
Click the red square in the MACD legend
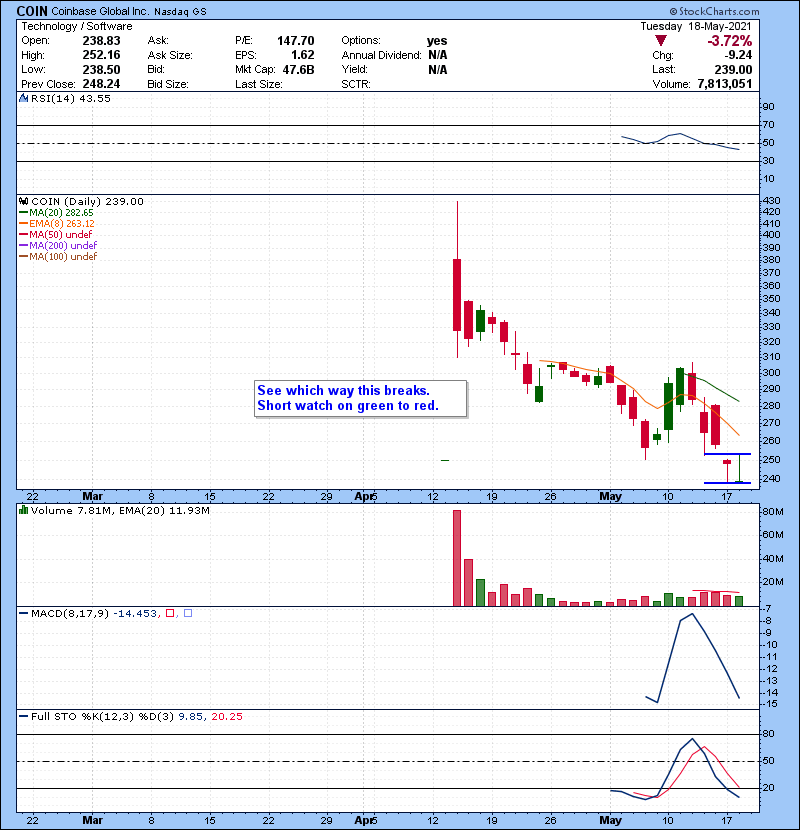tap(170, 614)
